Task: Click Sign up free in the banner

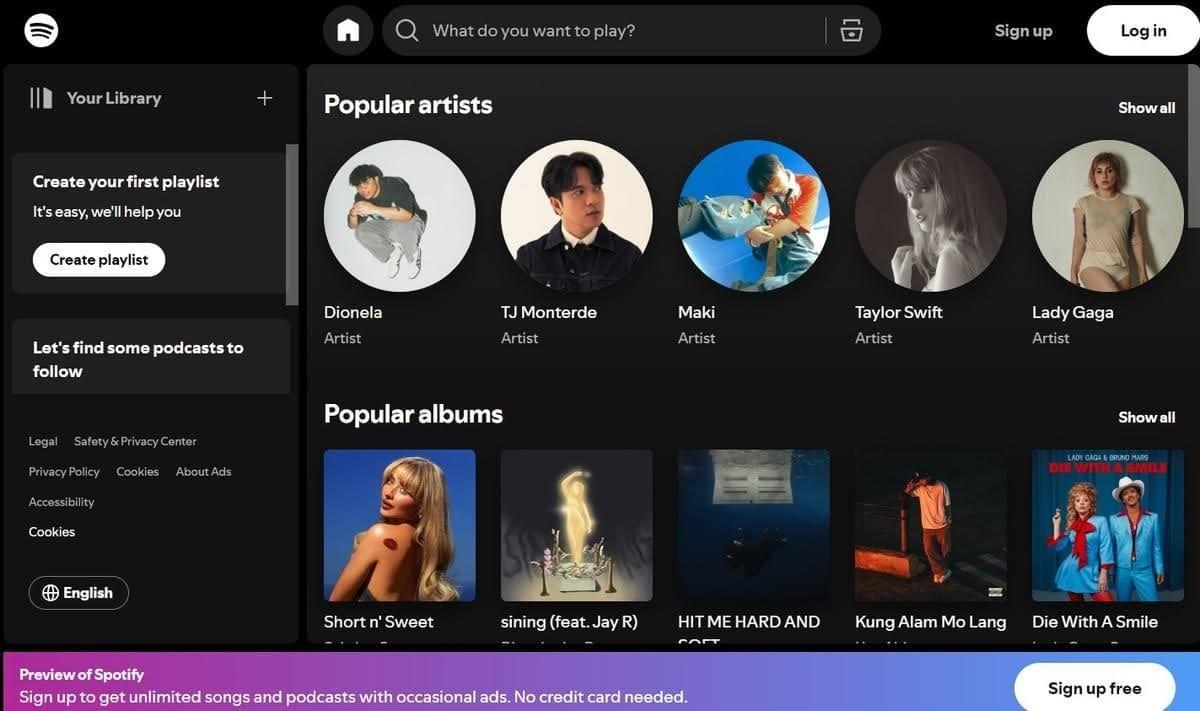Action: (x=1094, y=688)
